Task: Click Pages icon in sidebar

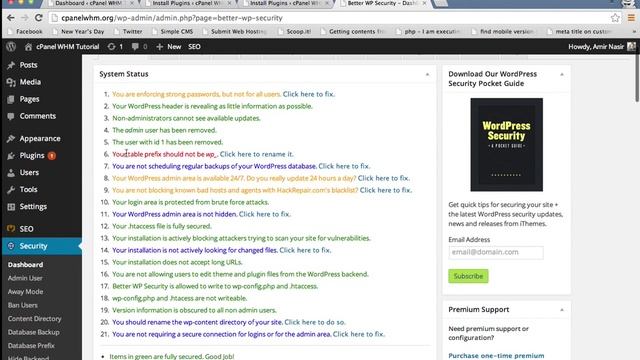Action: point(11,99)
